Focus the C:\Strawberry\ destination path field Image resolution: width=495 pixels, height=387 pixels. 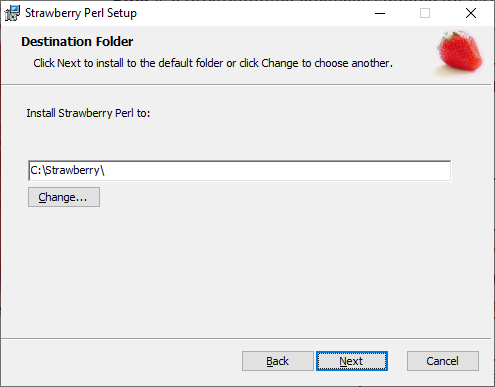click(x=239, y=171)
